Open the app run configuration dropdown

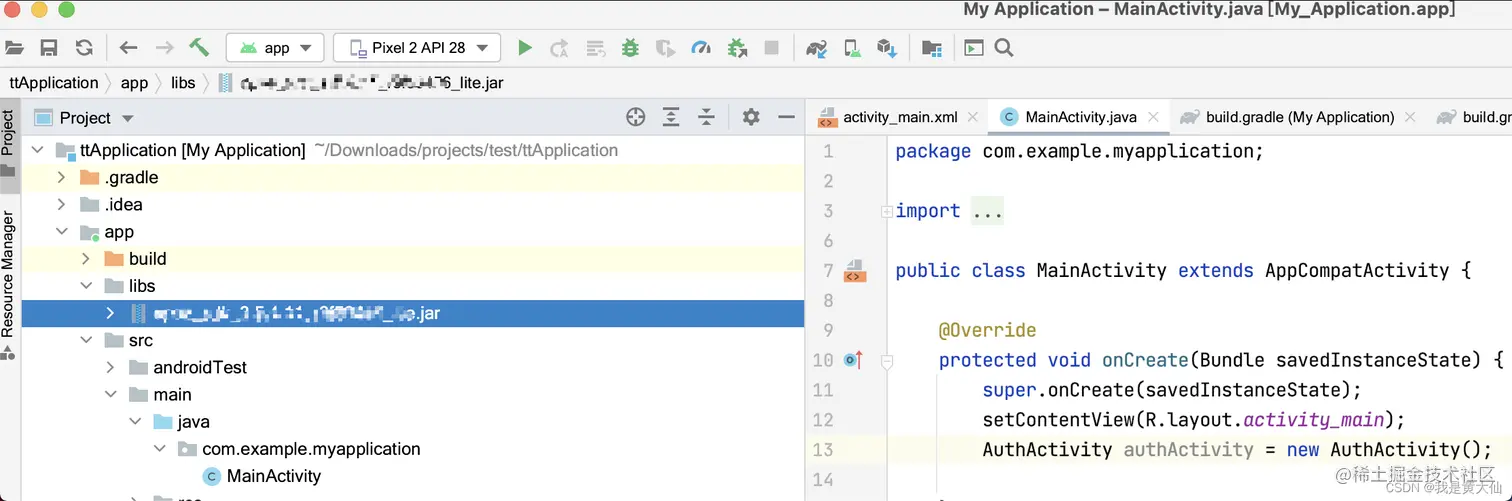tap(275, 48)
